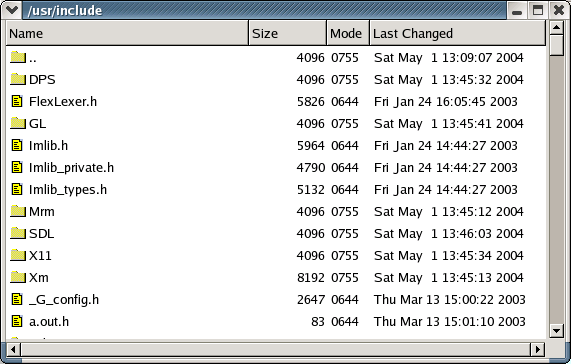Select the Xm folder icon
The height and width of the screenshot is (364, 571).
pyautogui.click(x=17, y=277)
